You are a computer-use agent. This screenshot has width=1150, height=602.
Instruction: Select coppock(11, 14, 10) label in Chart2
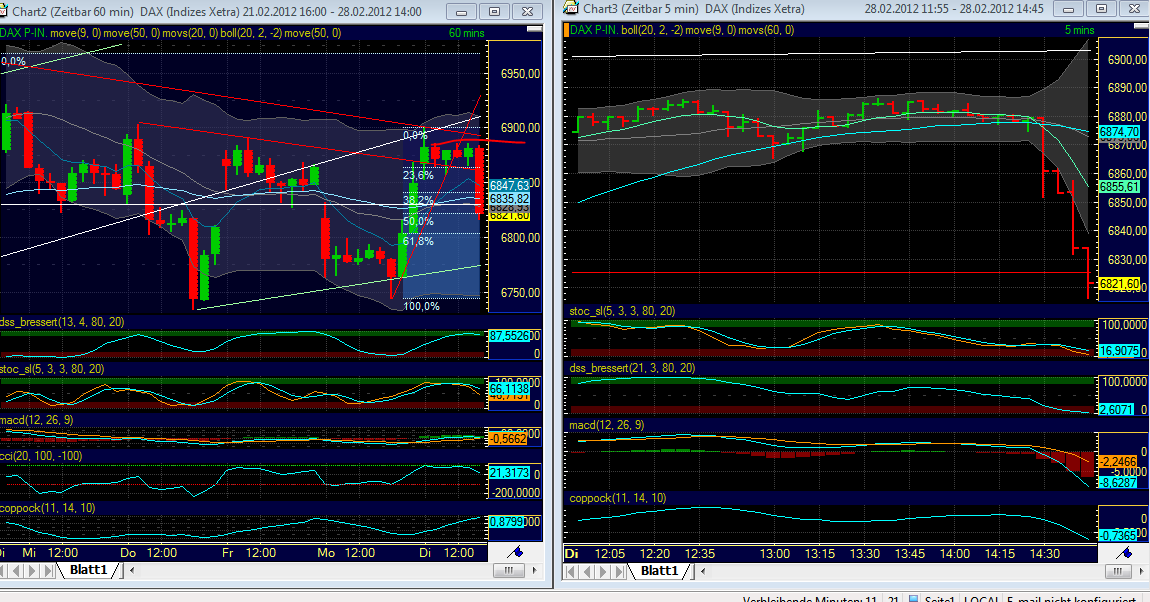pyautogui.click(x=47, y=507)
